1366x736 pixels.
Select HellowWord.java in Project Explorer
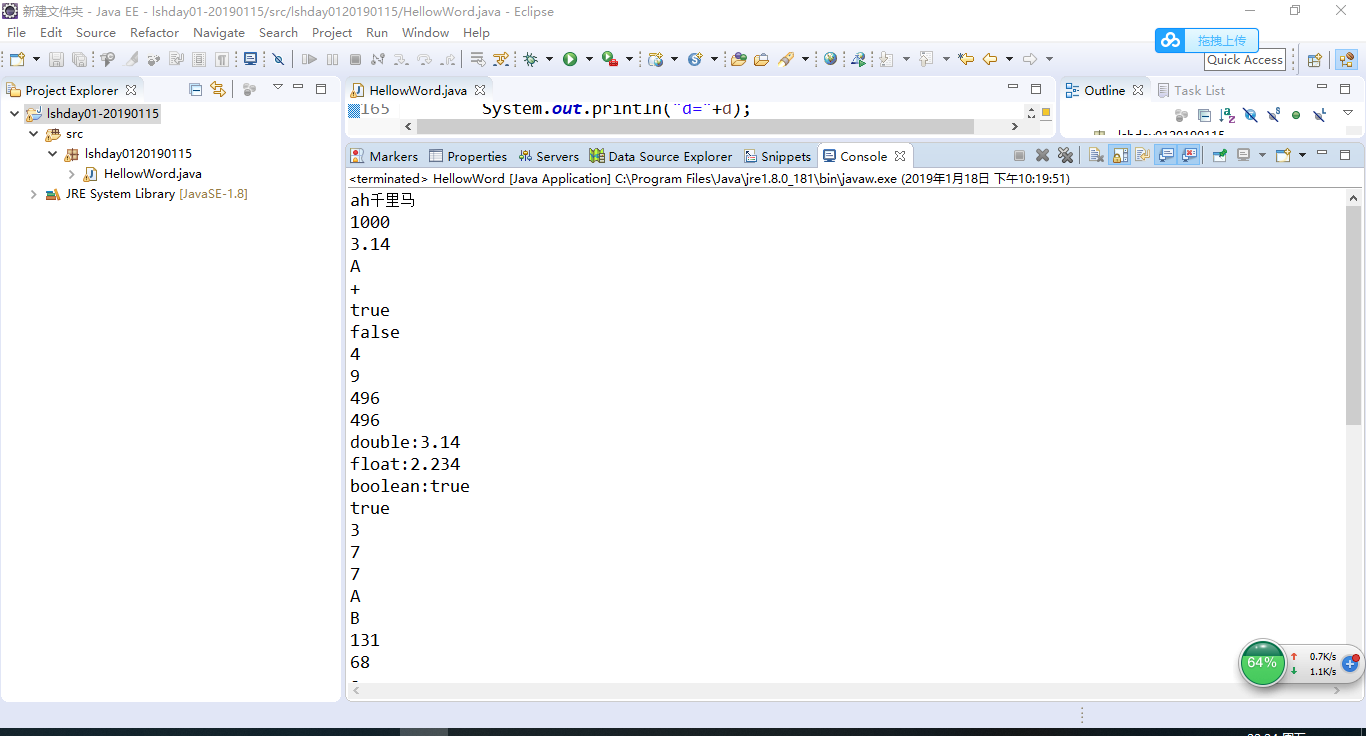coord(152,174)
